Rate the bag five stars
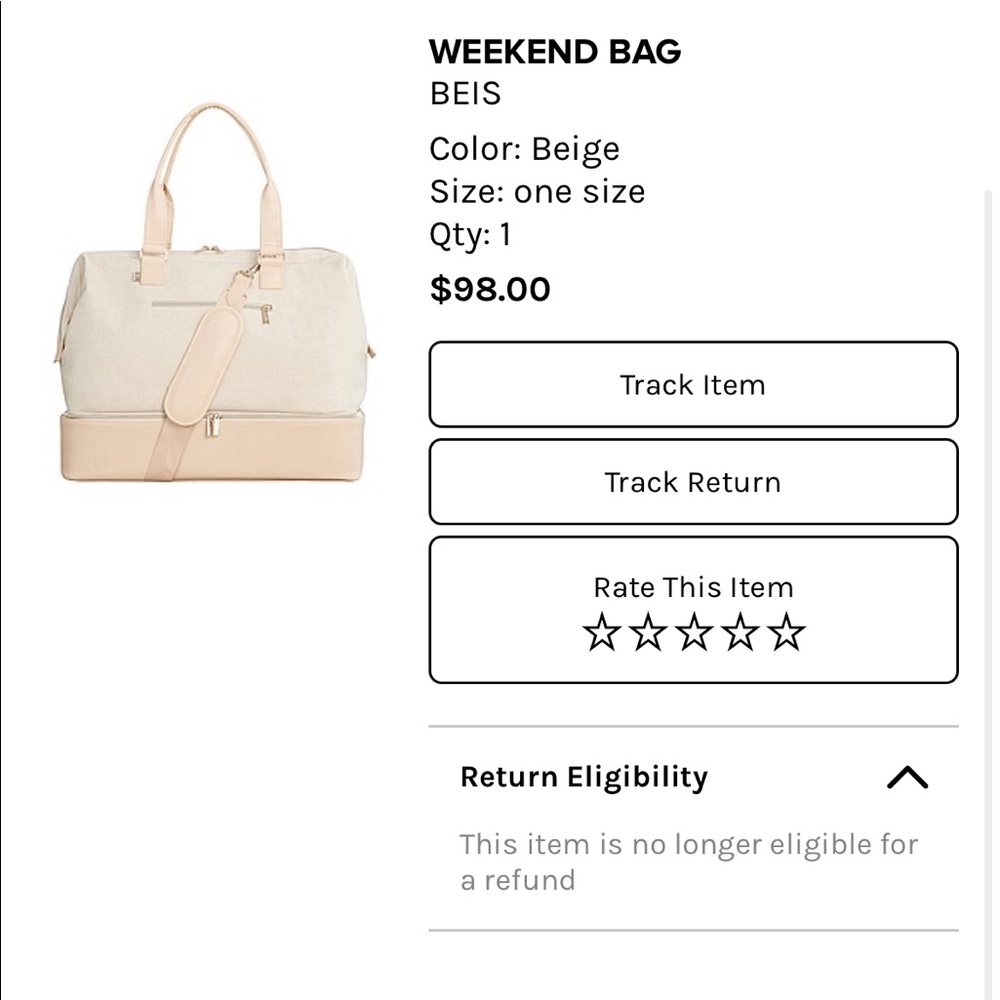The width and height of the screenshot is (1000, 1000). [x=787, y=633]
